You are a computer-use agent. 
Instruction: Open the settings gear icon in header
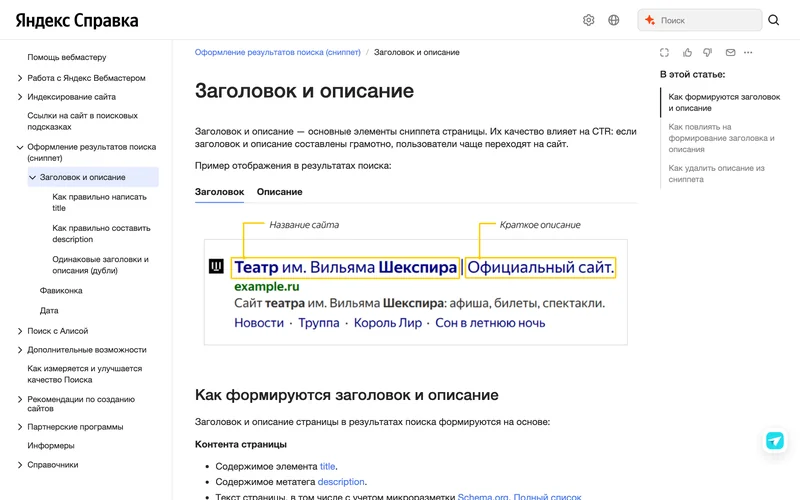pos(588,20)
